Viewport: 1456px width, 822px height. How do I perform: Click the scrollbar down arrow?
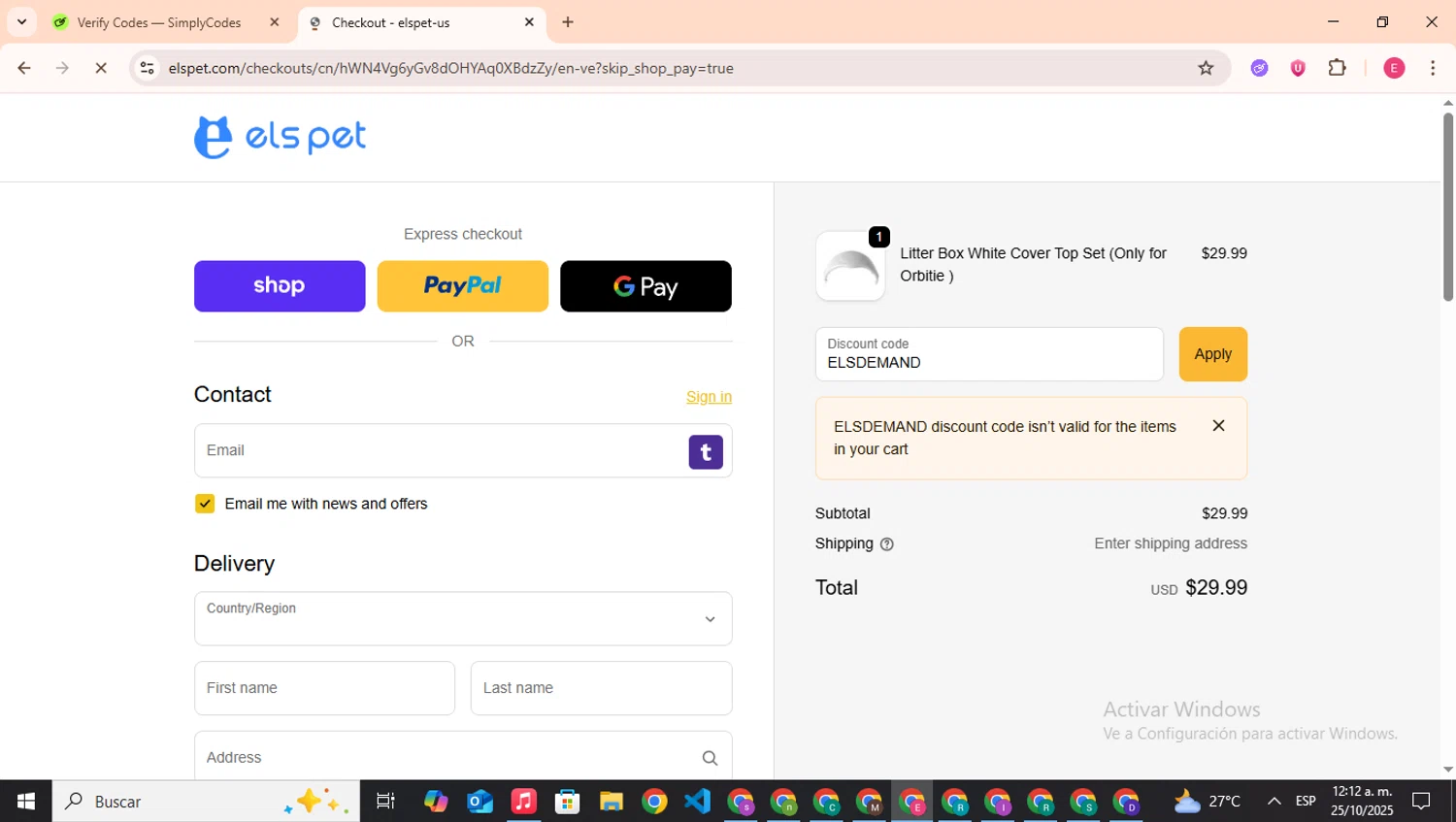(1448, 770)
